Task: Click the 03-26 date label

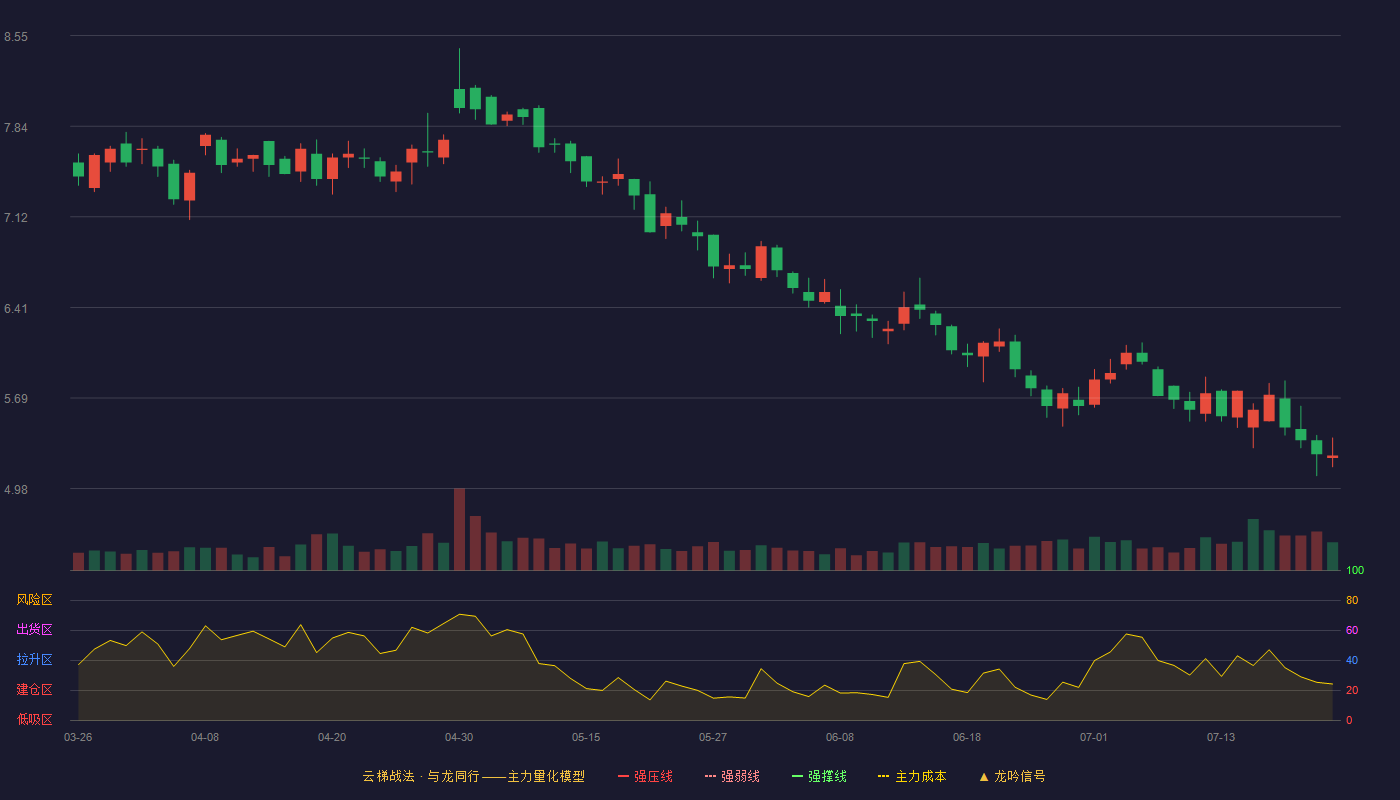Action: 78,737
